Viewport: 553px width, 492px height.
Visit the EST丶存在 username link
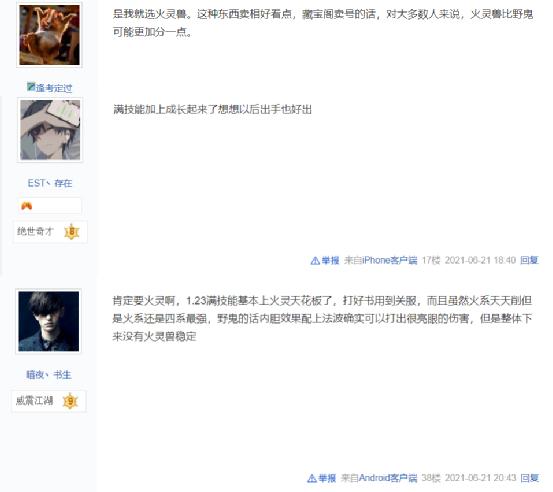[50, 183]
